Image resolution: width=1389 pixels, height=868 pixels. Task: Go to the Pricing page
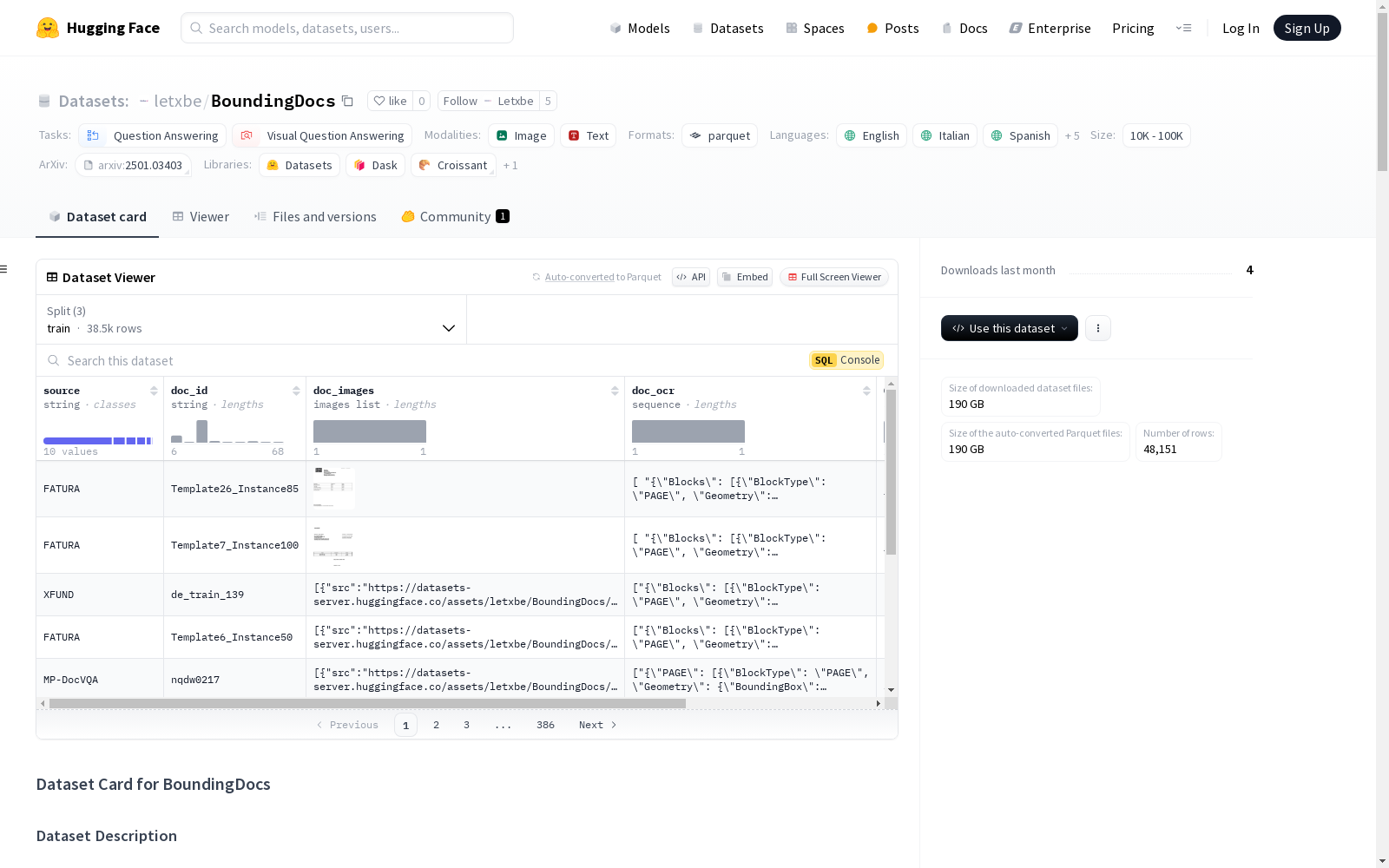pyautogui.click(x=1133, y=28)
